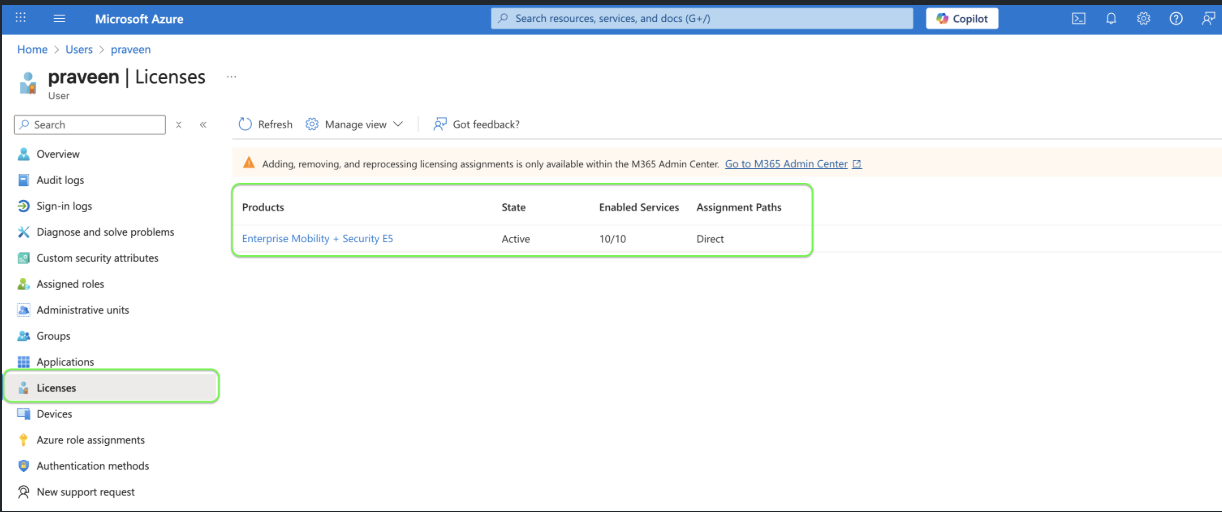The width and height of the screenshot is (1222, 512).
Task: Refresh the licenses list
Action: pyautogui.click(x=265, y=124)
